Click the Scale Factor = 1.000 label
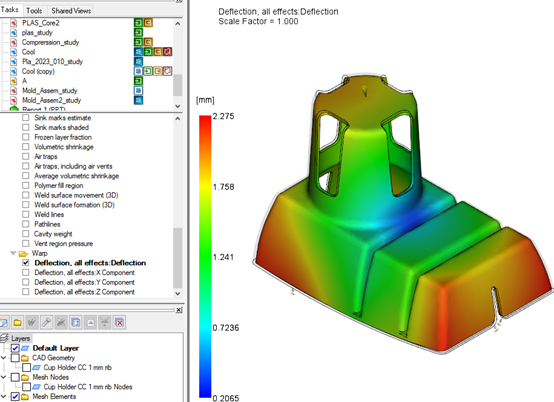 coord(258,22)
